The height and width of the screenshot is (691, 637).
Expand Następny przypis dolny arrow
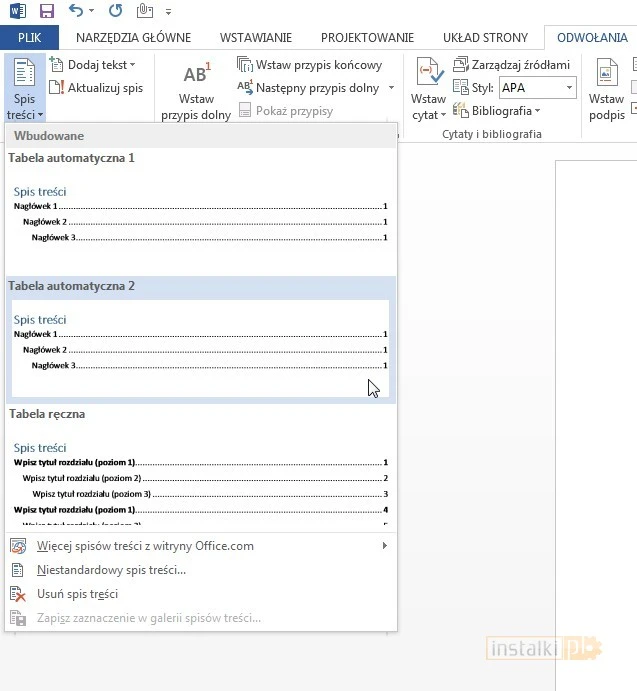click(391, 88)
